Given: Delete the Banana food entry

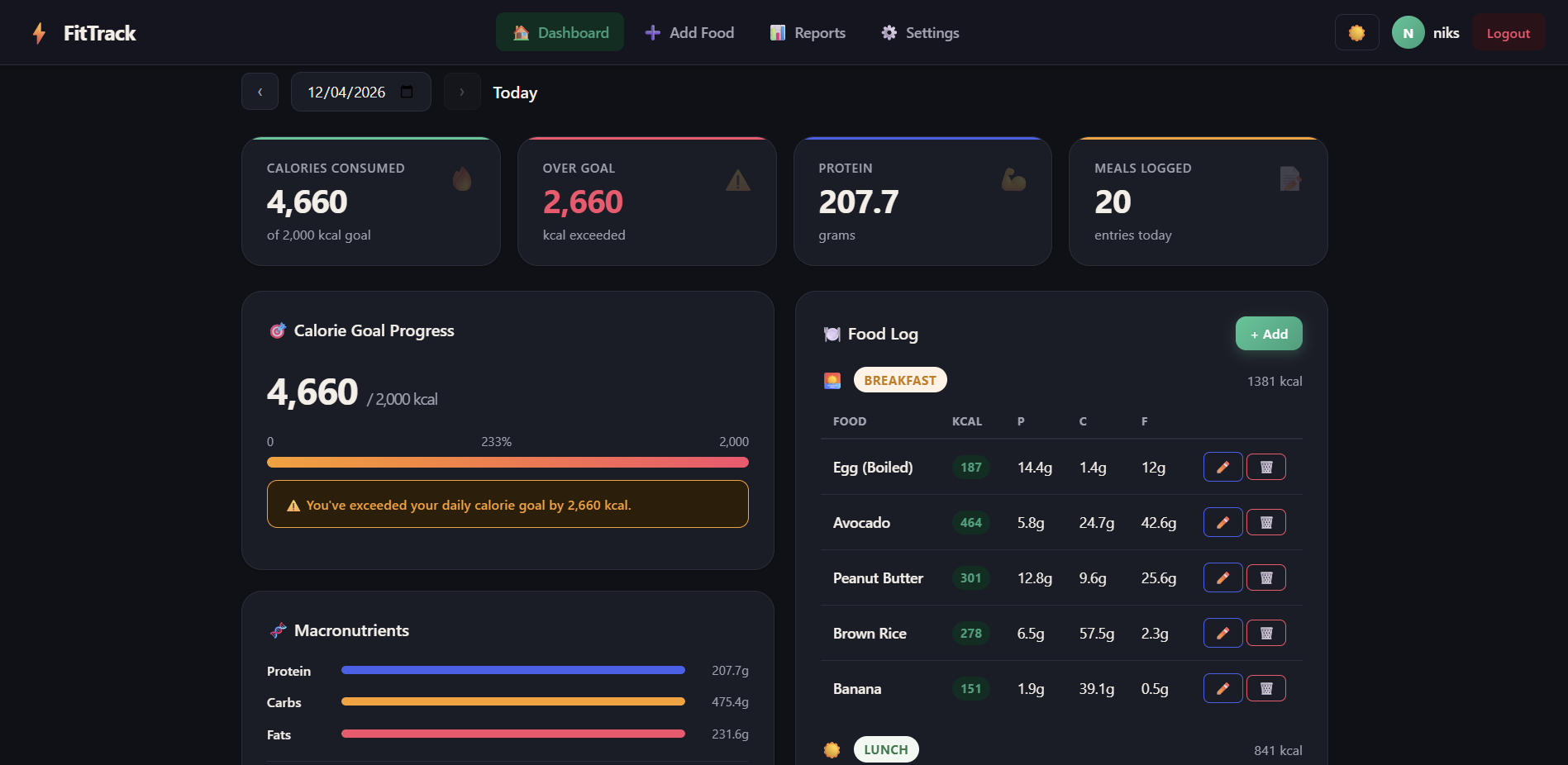Looking at the screenshot, I should tap(1265, 688).
